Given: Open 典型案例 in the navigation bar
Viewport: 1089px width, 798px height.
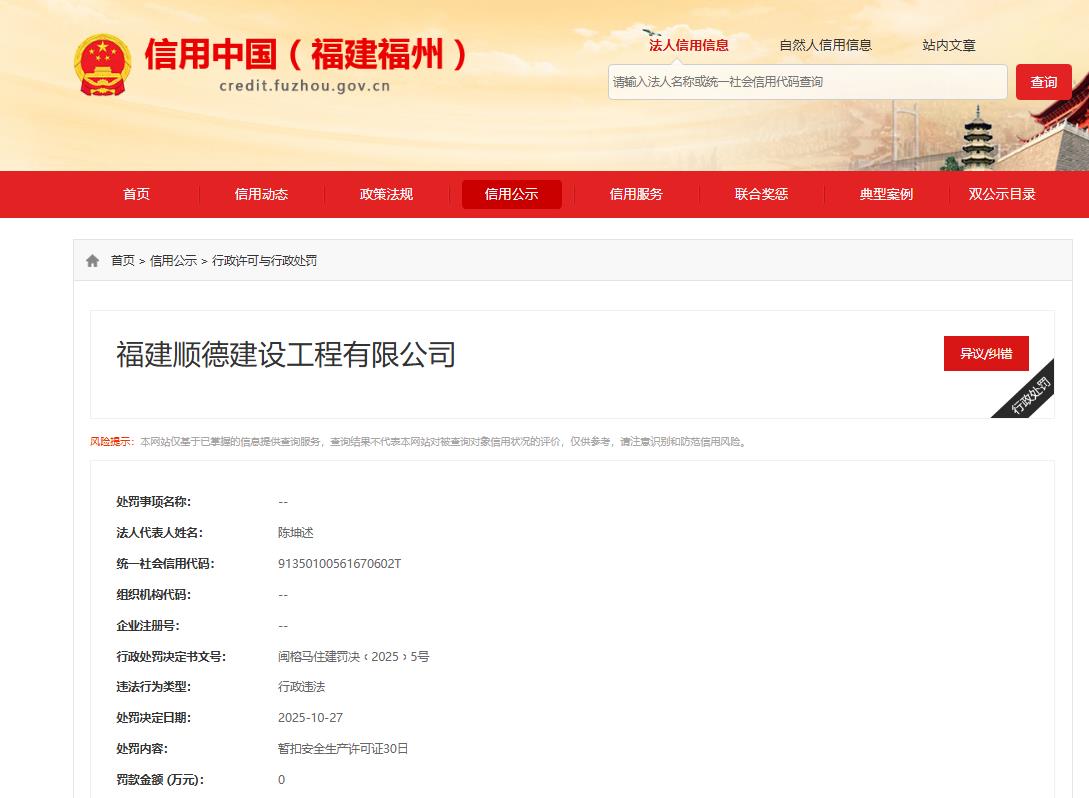Looking at the screenshot, I should [886, 194].
